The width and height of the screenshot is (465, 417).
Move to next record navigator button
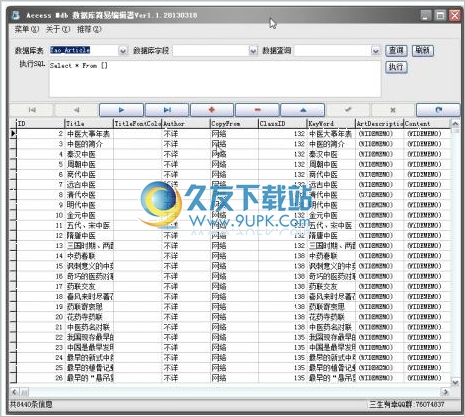coord(121,110)
